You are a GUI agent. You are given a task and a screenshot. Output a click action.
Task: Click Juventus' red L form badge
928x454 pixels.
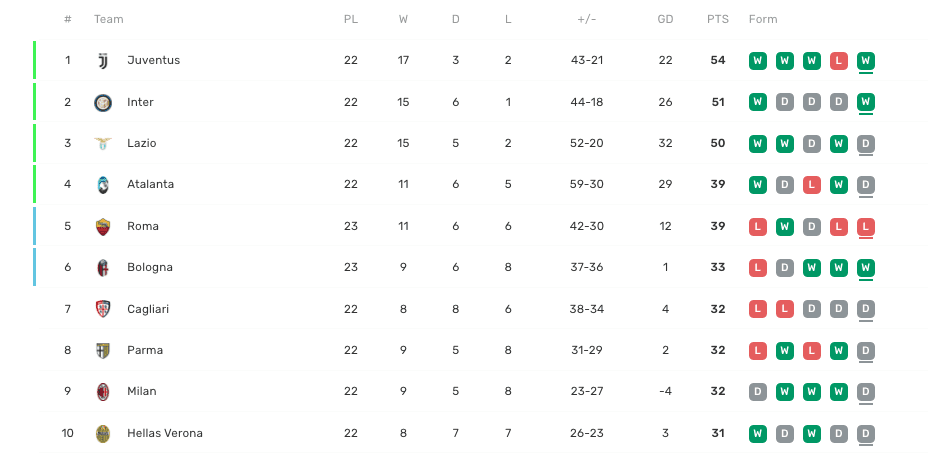tap(839, 60)
